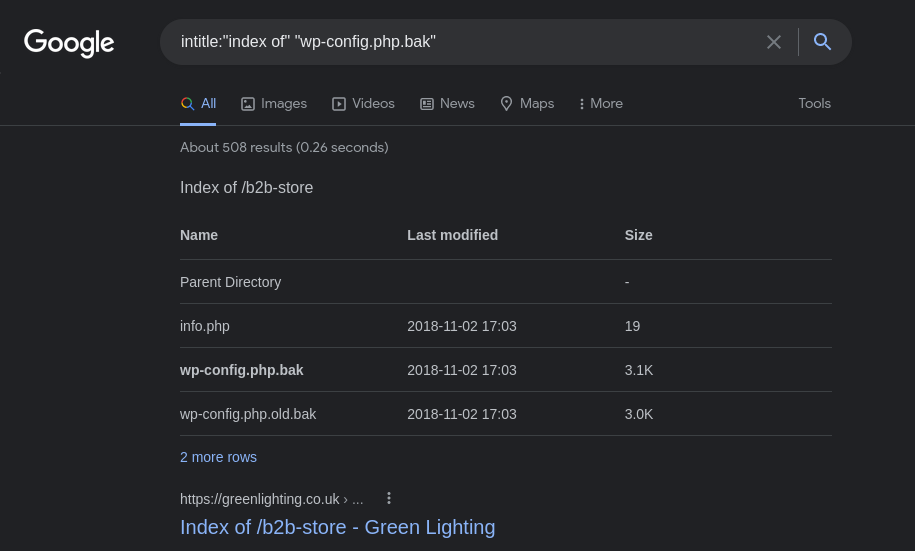Click the 'Name' column header
The image size is (915, 551).
(199, 235)
